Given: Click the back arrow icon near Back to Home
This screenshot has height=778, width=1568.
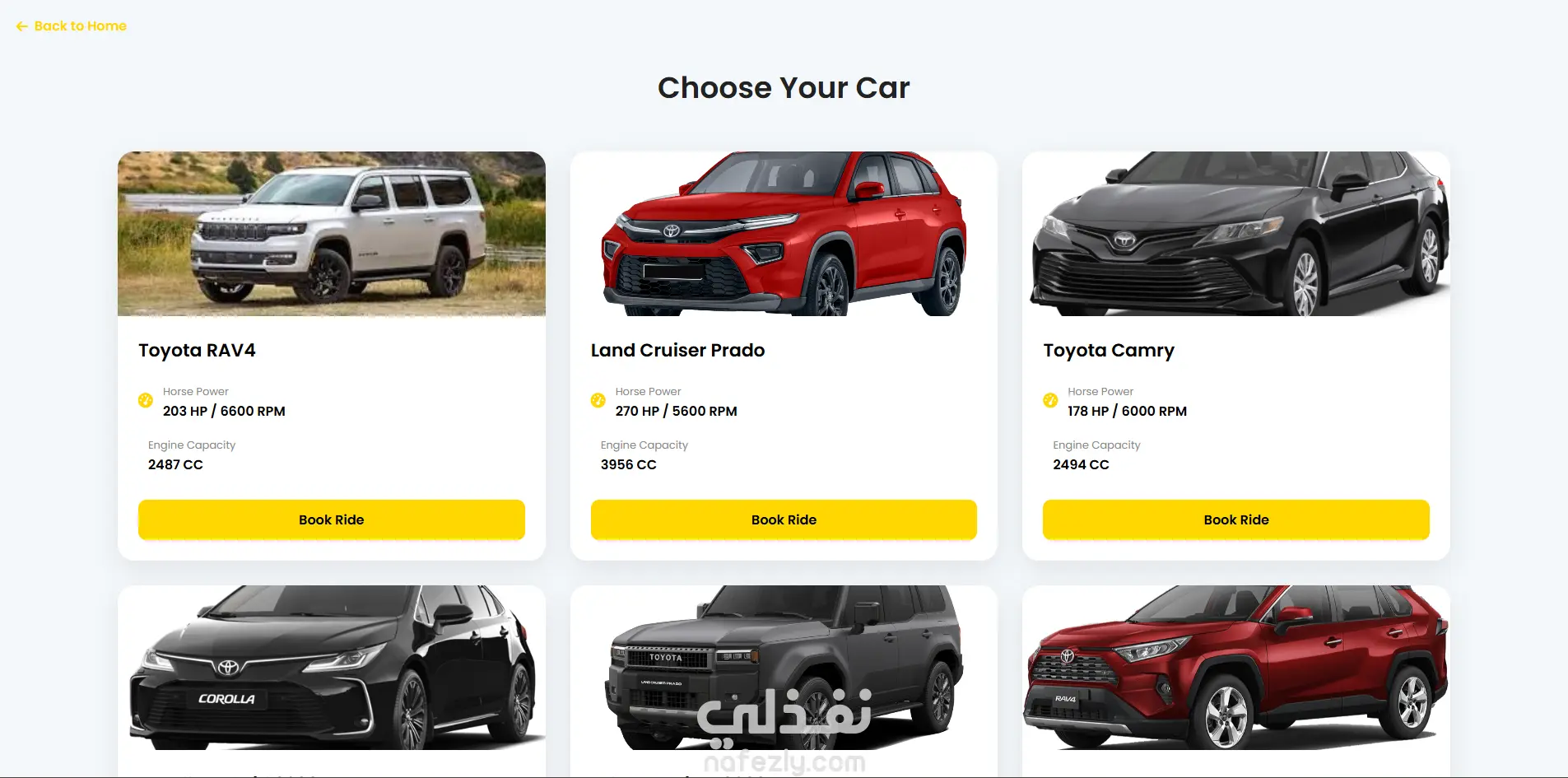Looking at the screenshot, I should (x=22, y=26).
